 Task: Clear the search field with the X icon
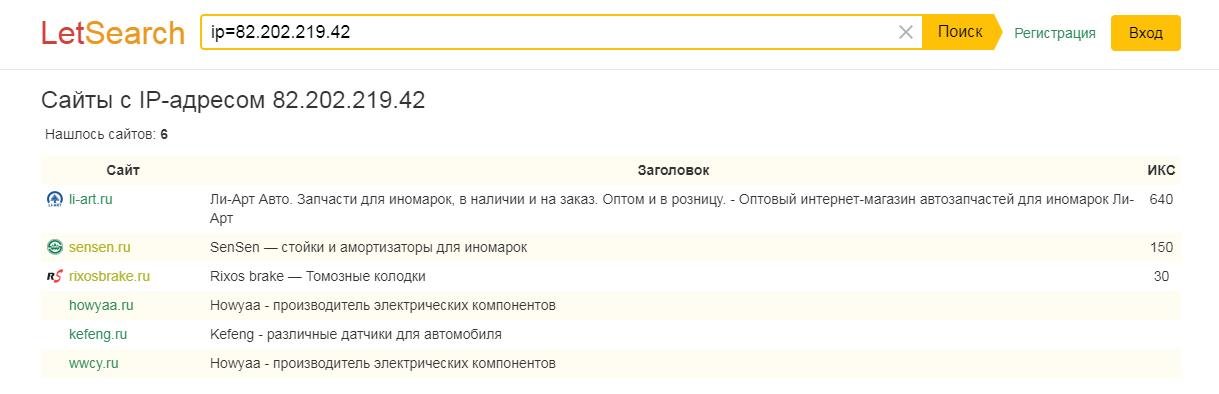coord(906,32)
